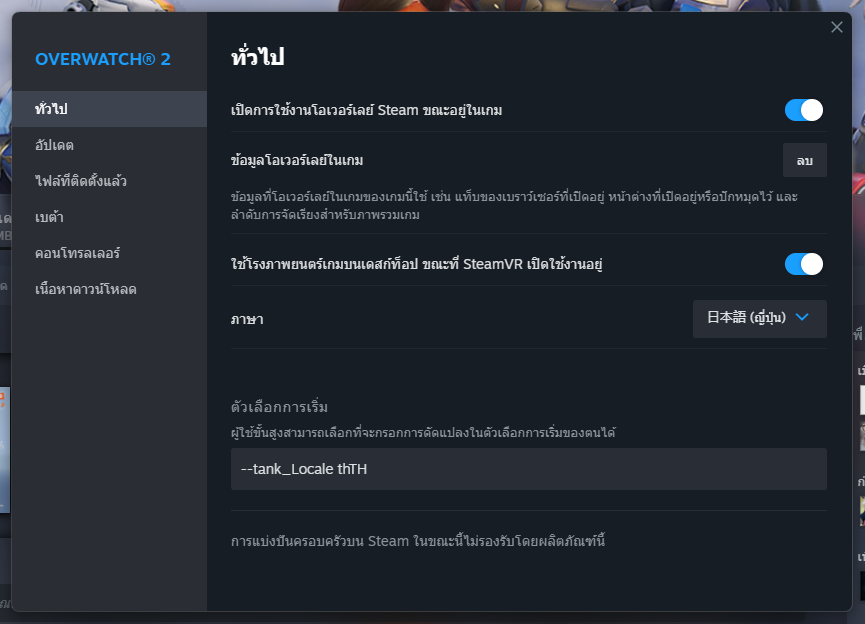Open the ภาษา language dropdown
The width and height of the screenshot is (865, 624).
pyautogui.click(x=760, y=318)
